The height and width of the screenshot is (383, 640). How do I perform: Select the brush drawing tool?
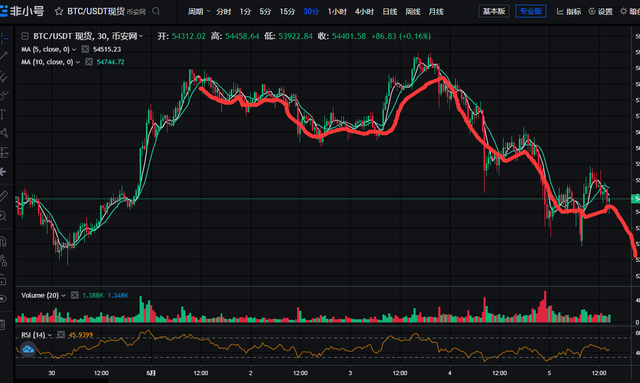(3, 96)
